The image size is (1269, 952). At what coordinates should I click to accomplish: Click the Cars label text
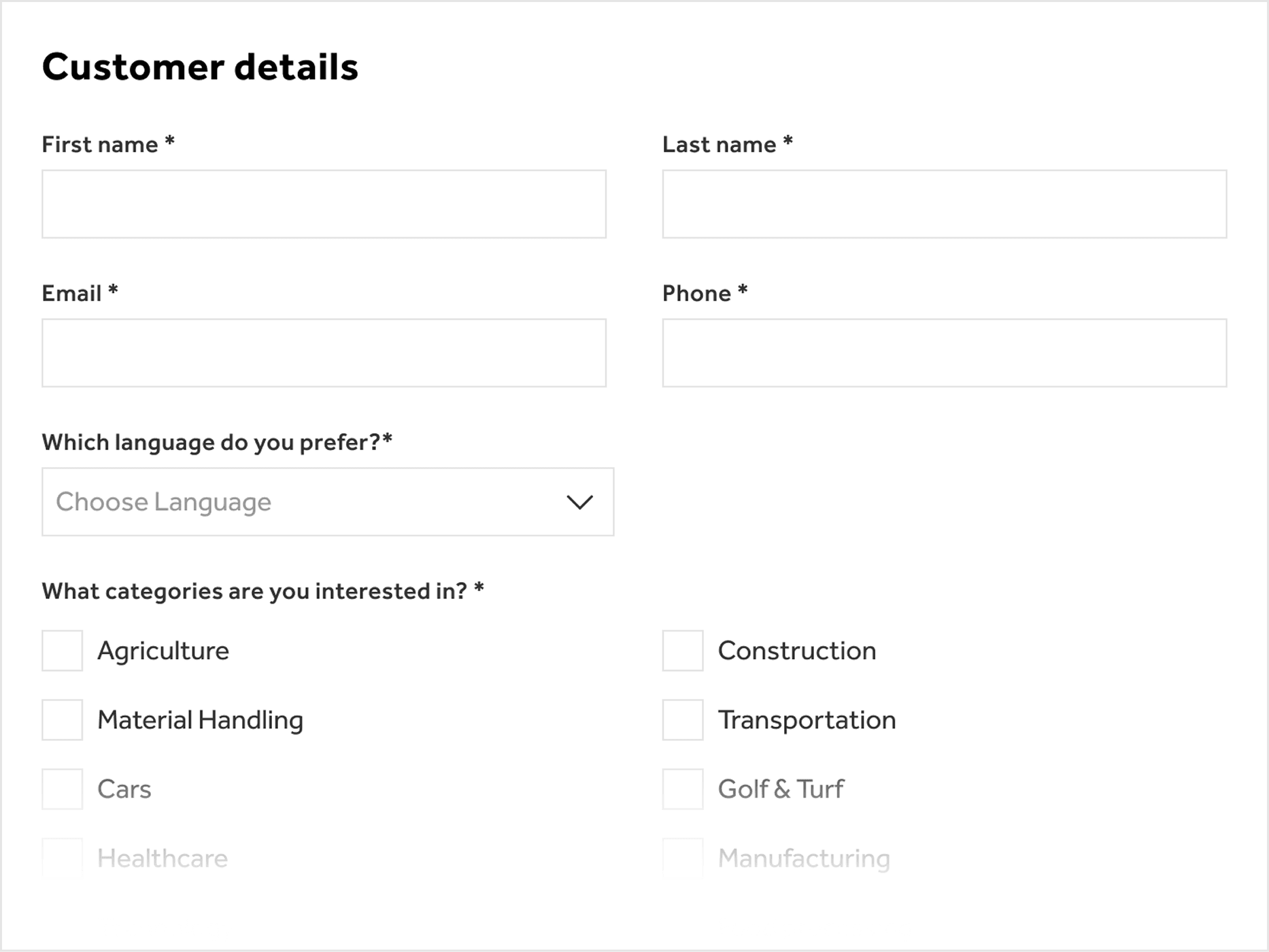point(124,789)
